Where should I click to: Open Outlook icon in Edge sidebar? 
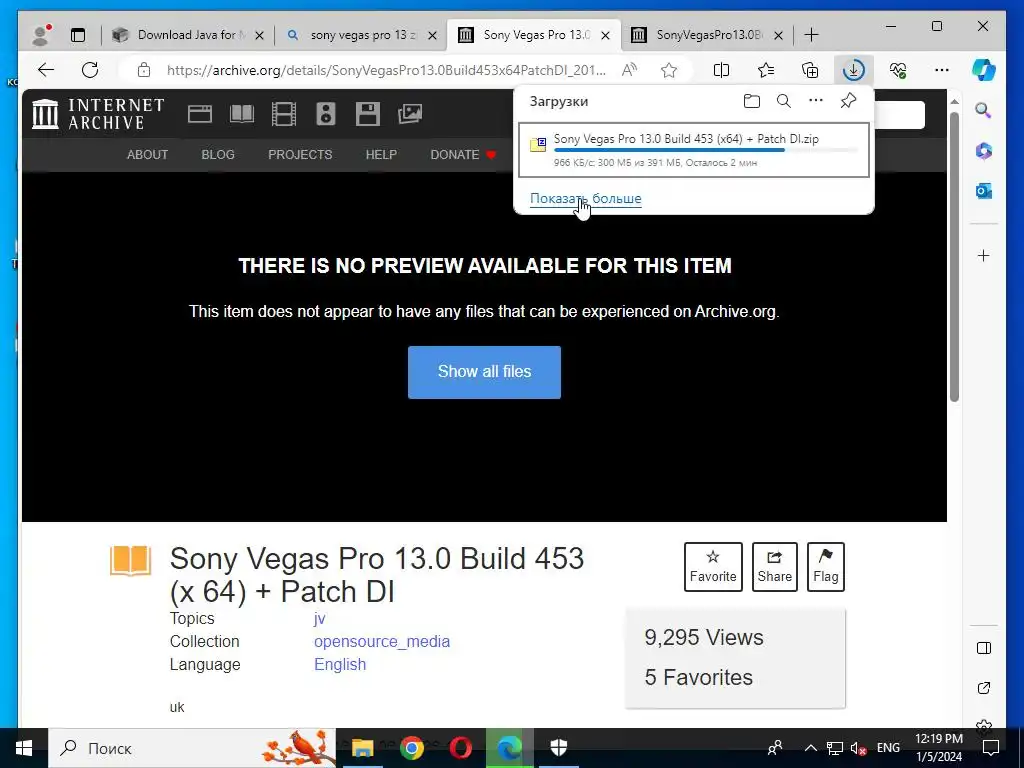(x=984, y=191)
